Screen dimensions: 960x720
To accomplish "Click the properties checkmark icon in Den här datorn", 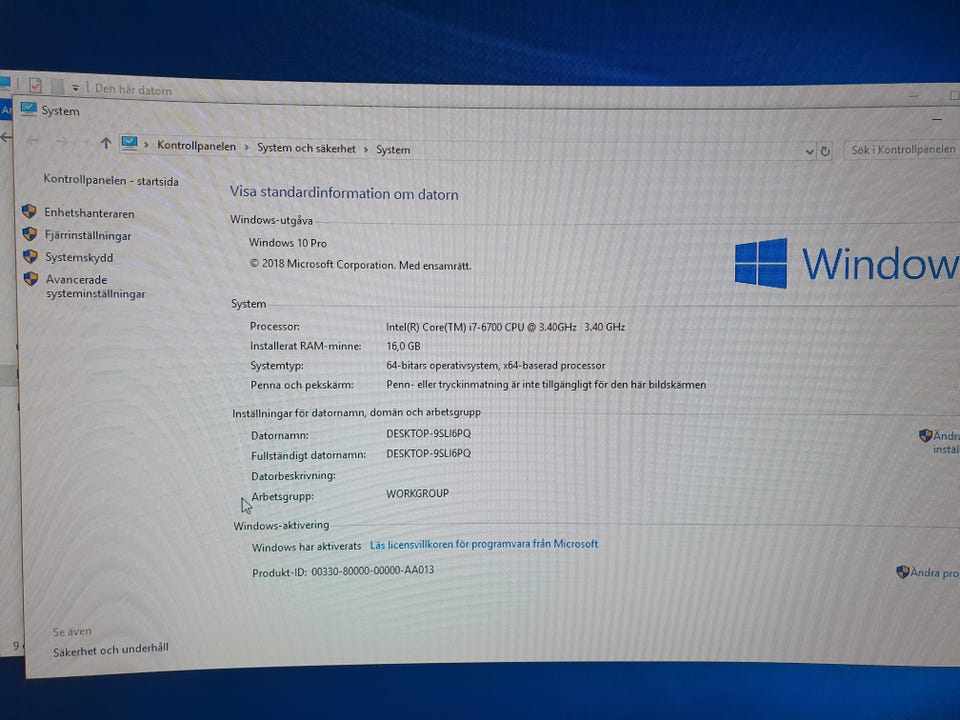I will (36, 85).
